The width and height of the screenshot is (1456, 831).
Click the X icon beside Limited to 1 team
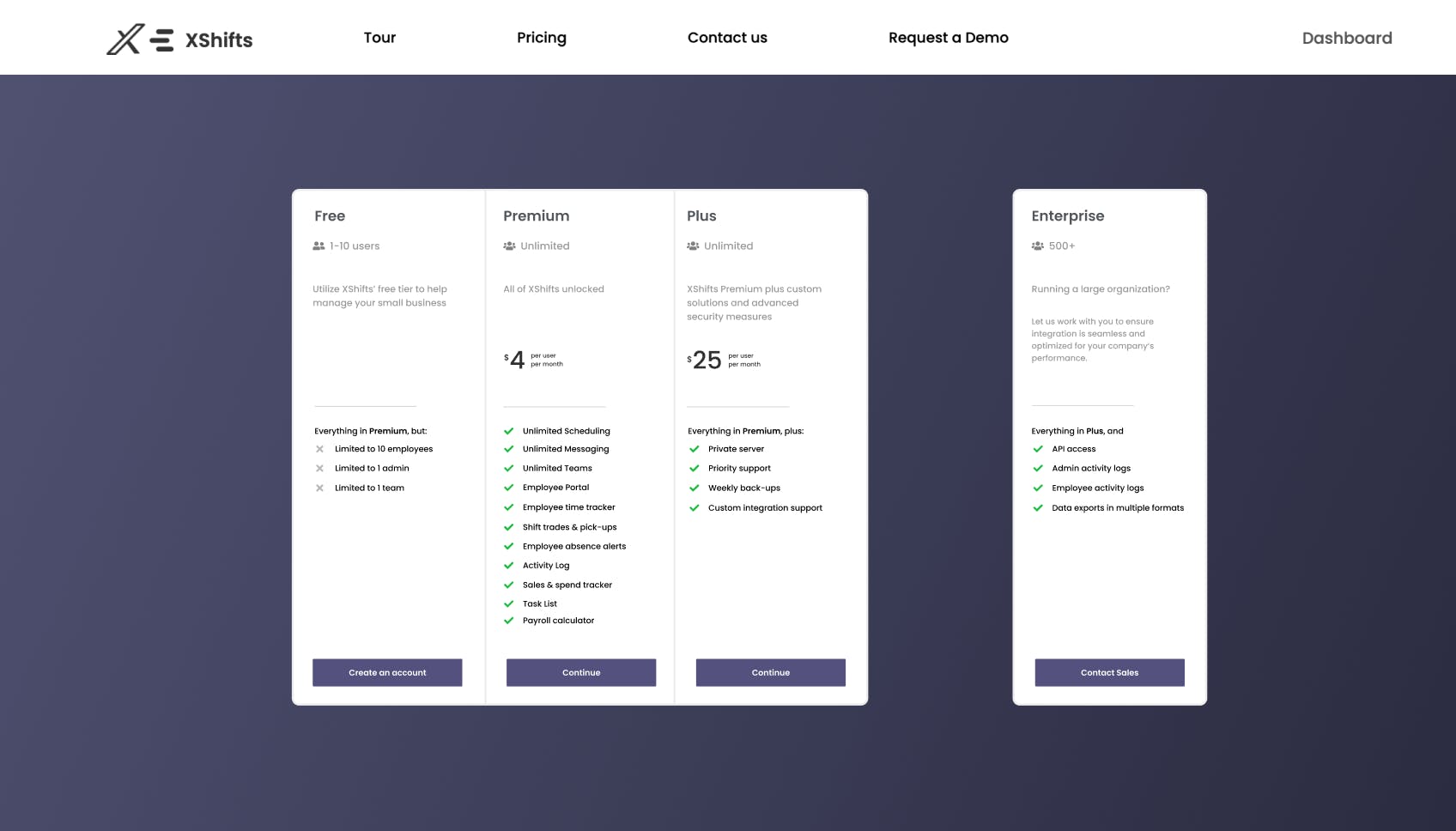319,488
